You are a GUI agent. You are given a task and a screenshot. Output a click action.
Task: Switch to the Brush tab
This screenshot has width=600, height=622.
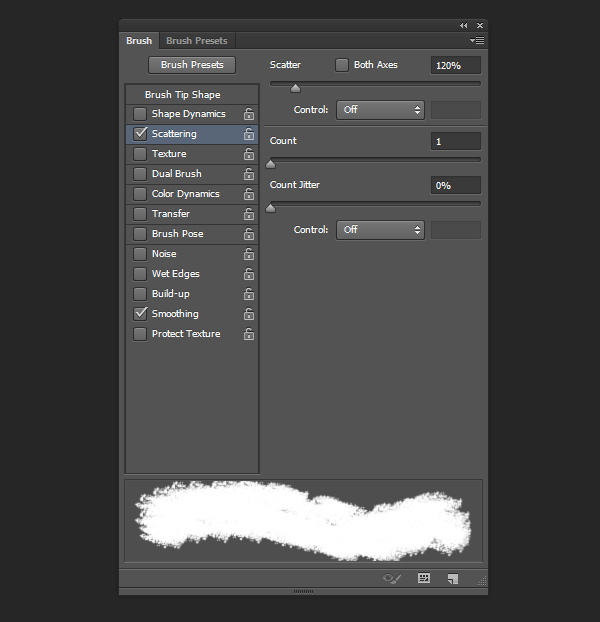[x=139, y=40]
